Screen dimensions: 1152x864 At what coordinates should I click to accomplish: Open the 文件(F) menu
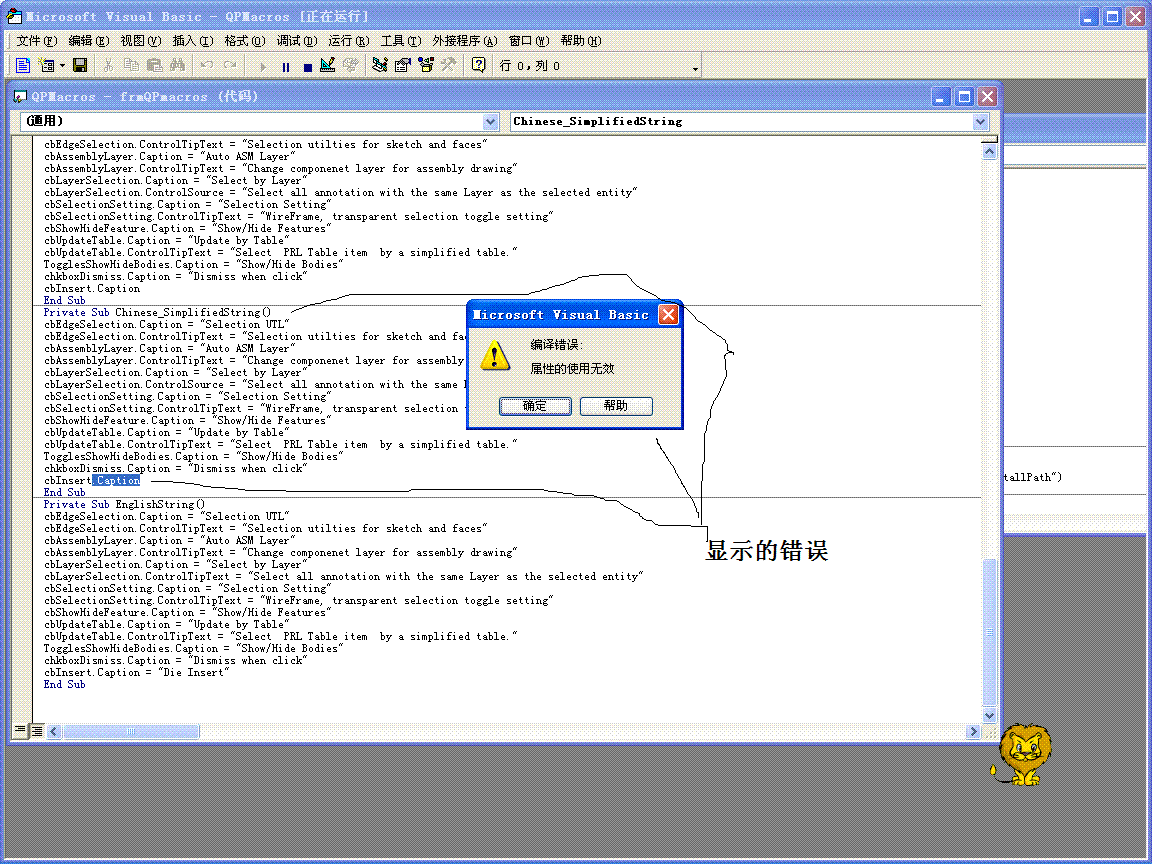point(37,41)
